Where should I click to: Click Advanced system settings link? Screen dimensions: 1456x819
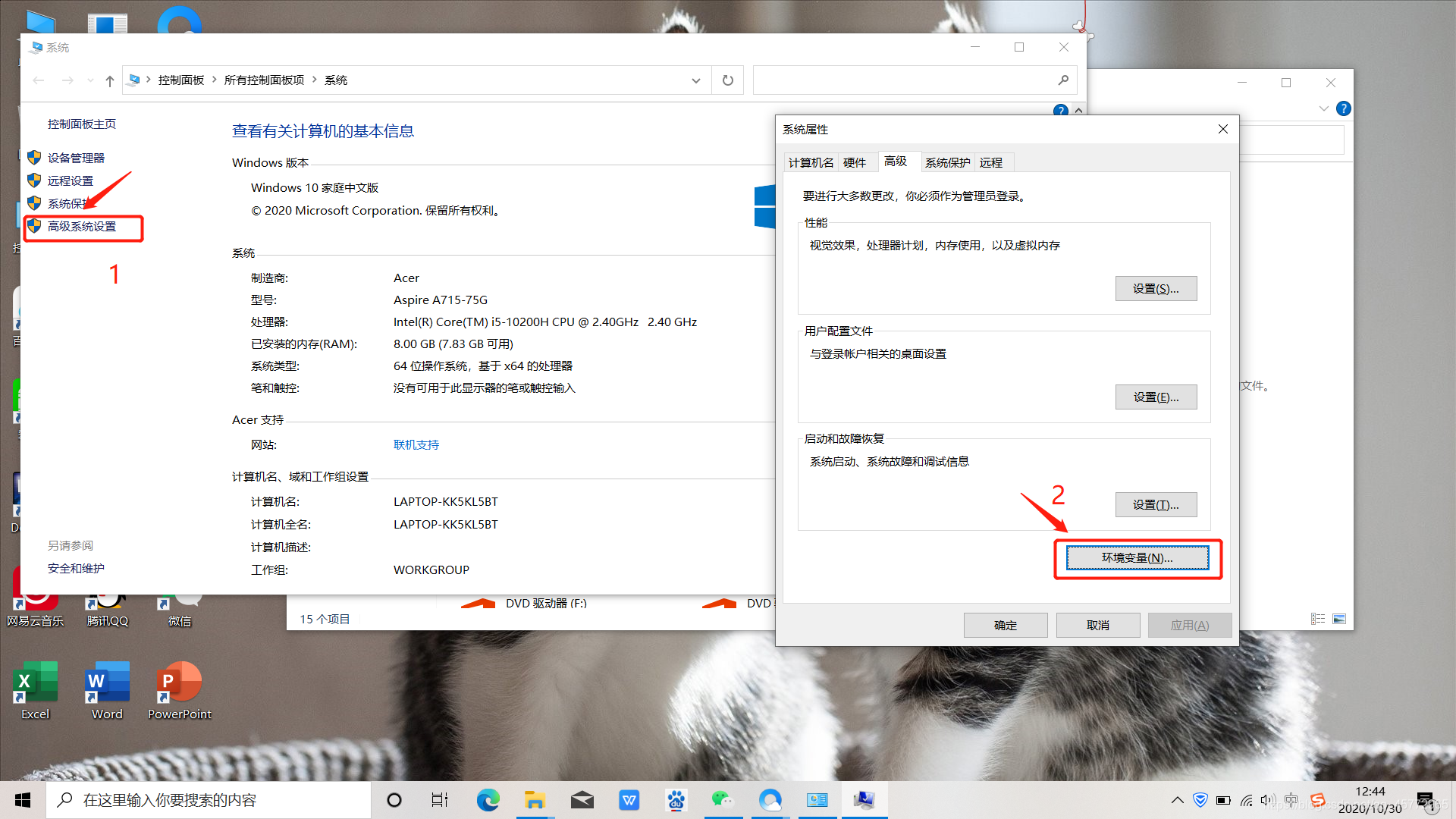coord(82,226)
